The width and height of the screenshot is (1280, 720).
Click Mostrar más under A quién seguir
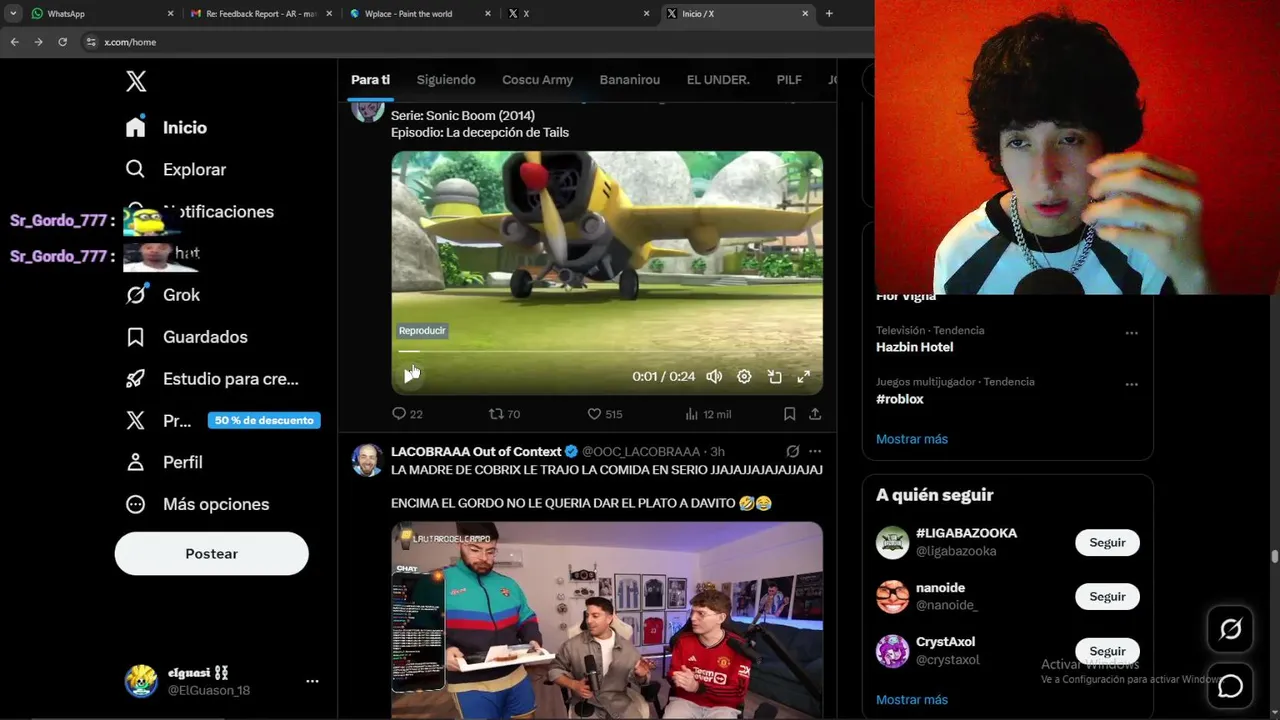(x=912, y=700)
